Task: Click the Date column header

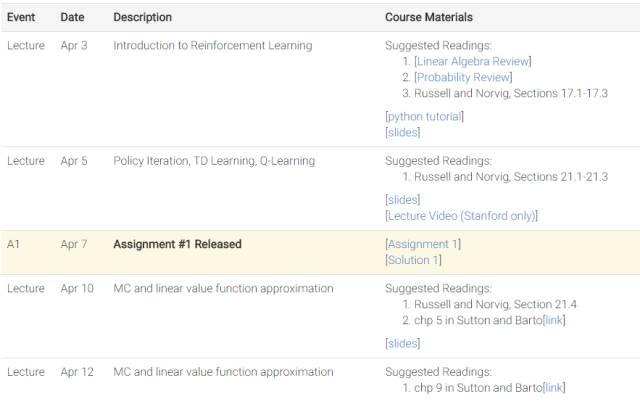Action: 72,17
